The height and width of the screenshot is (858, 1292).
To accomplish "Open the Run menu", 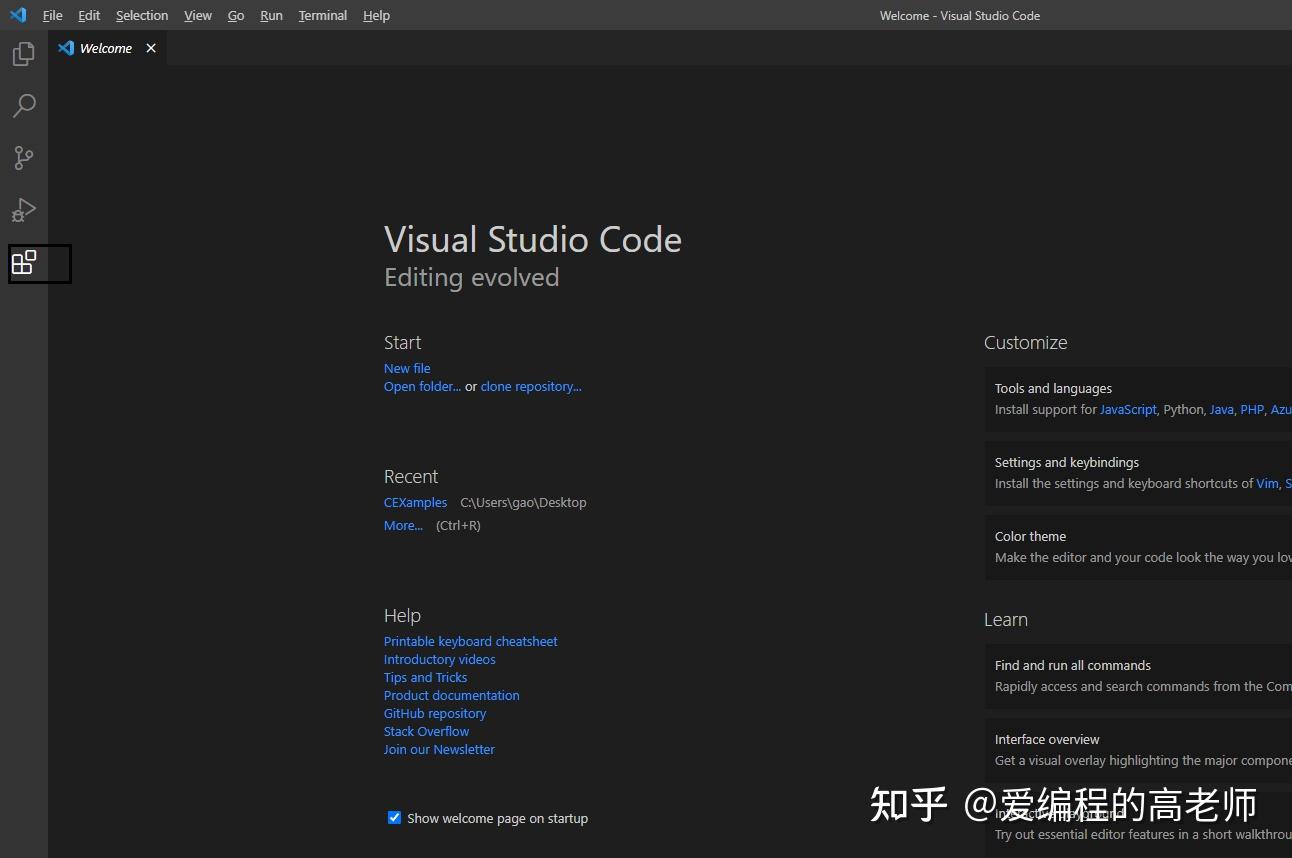I will 271,15.
